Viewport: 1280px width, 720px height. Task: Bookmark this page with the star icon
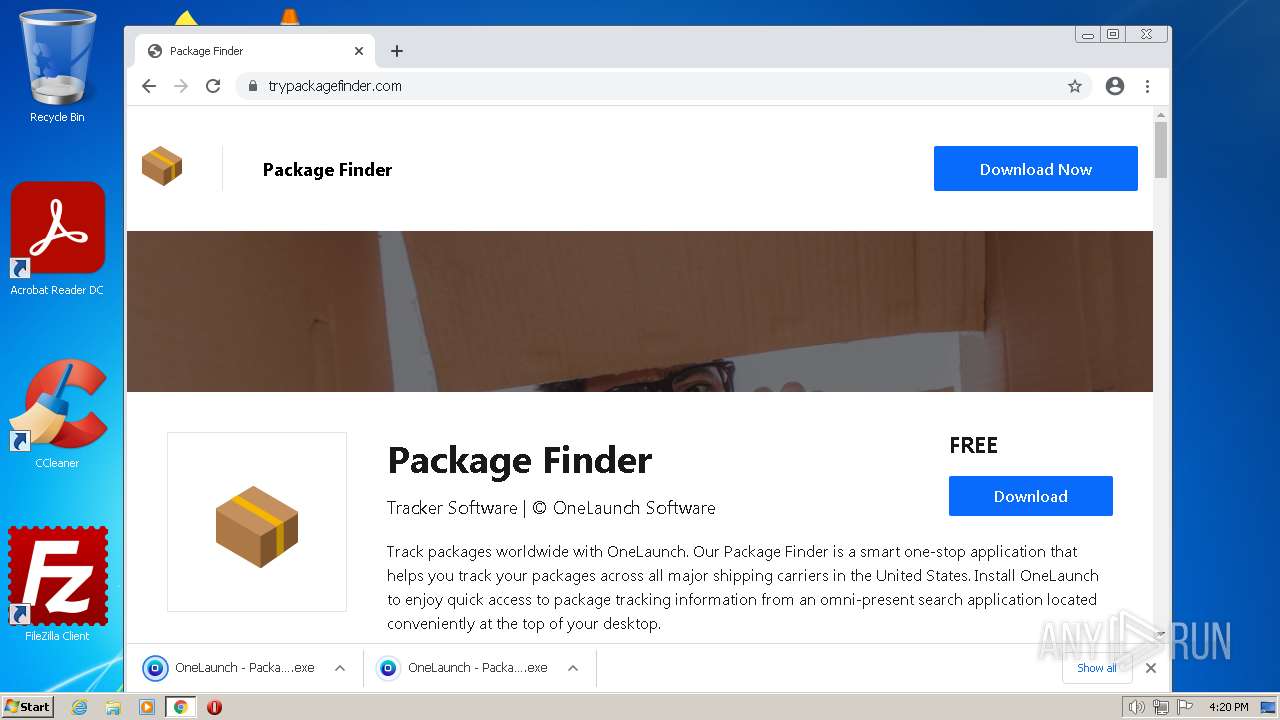tap(1075, 86)
